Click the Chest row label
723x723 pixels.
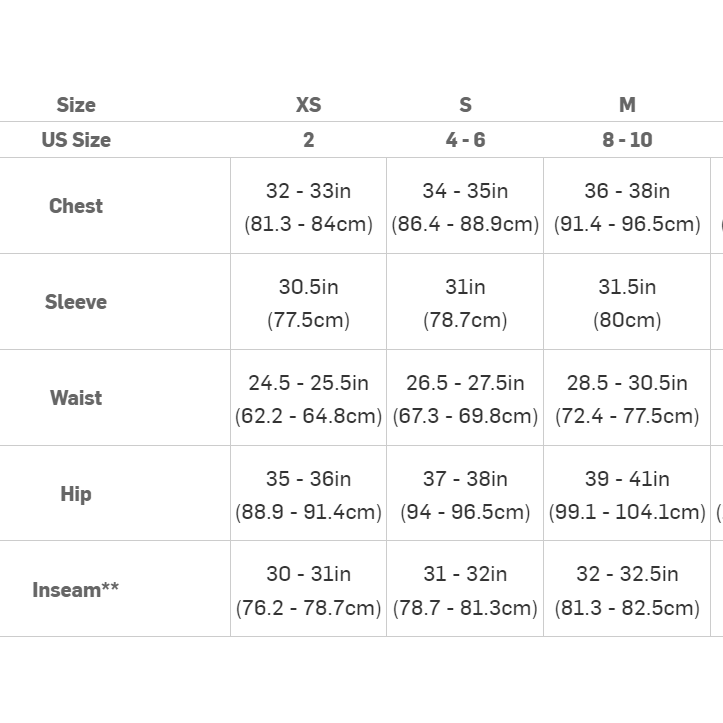point(76,206)
